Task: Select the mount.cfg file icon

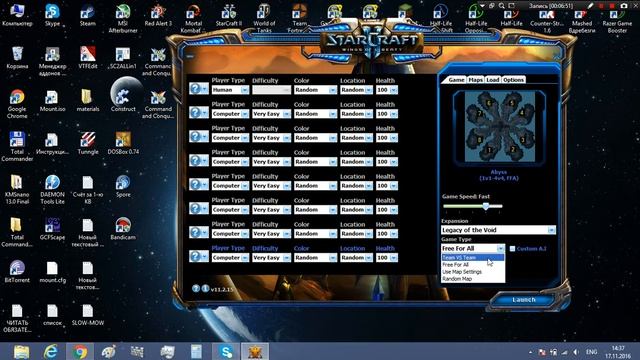Action: coord(52,271)
